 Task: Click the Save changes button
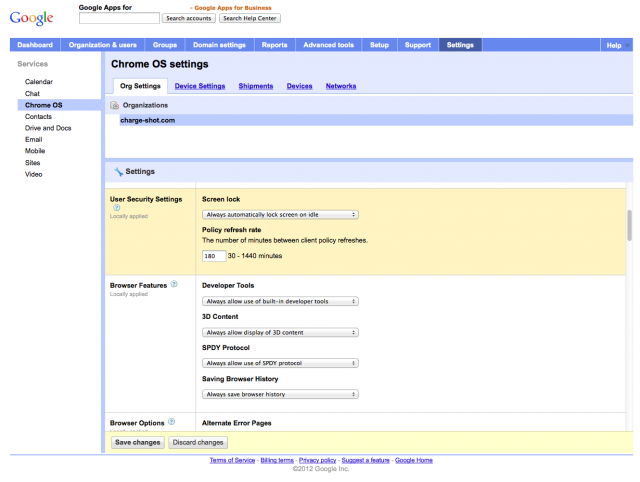pos(138,442)
